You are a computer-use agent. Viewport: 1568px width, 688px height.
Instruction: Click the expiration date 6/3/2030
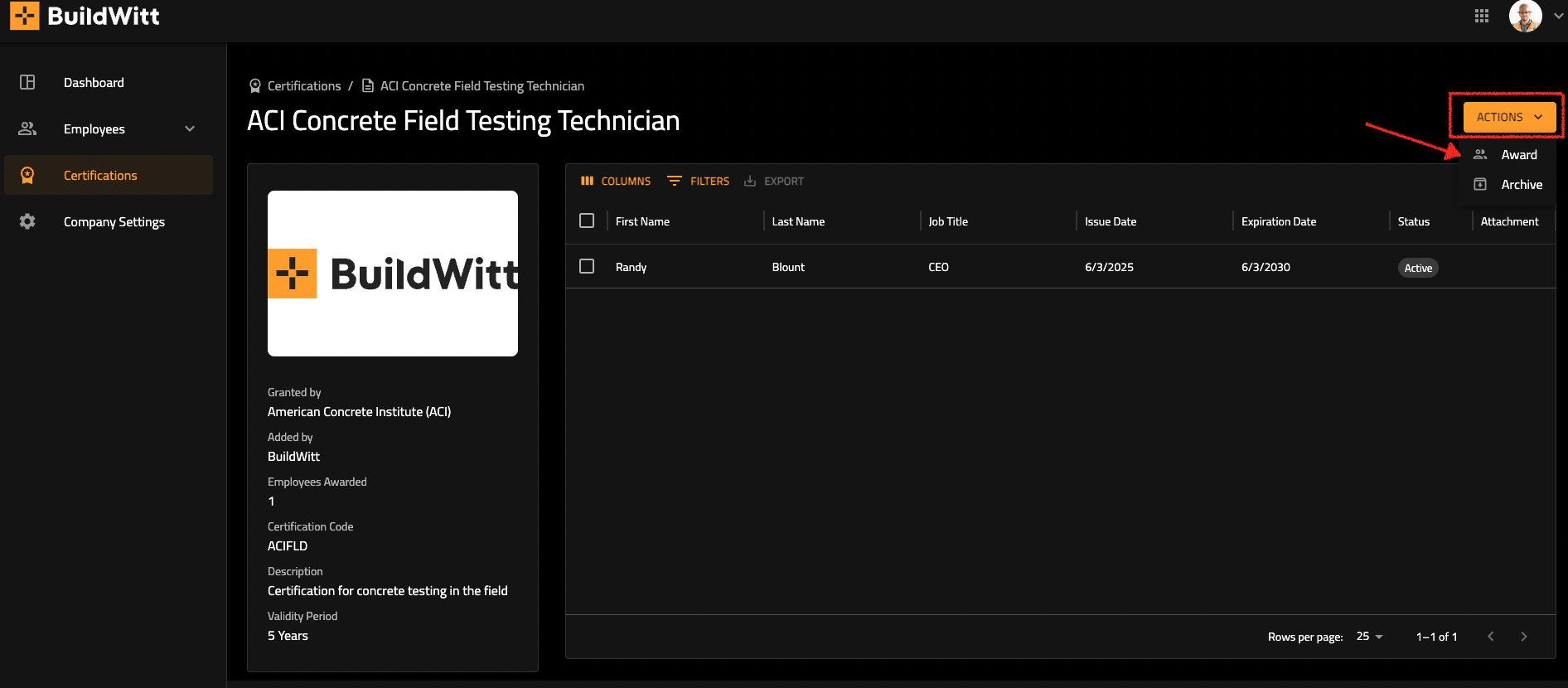coord(1266,267)
